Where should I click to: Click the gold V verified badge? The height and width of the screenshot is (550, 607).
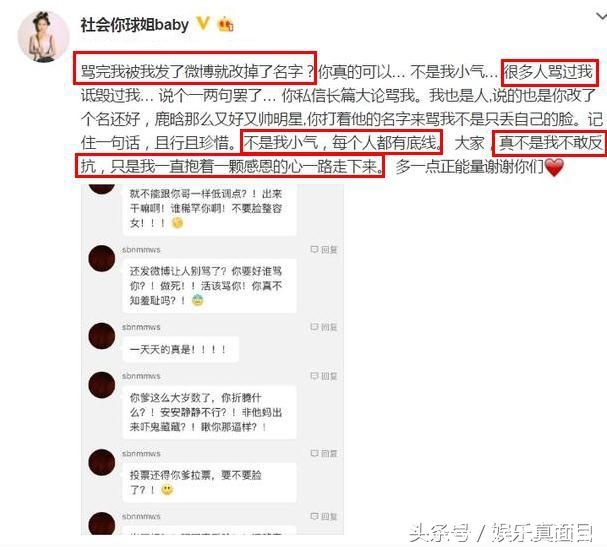[x=204, y=24]
